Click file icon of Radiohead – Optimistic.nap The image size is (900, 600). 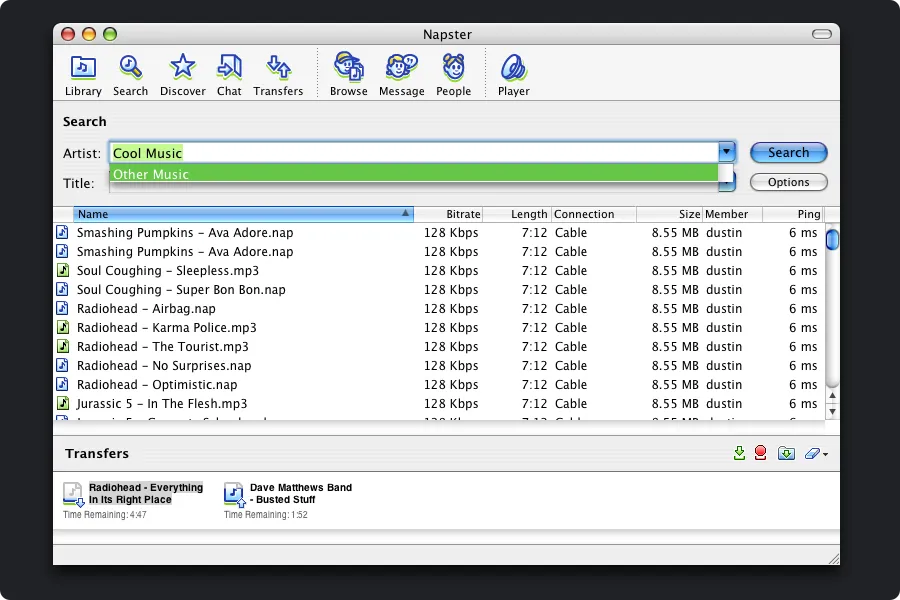click(63, 384)
